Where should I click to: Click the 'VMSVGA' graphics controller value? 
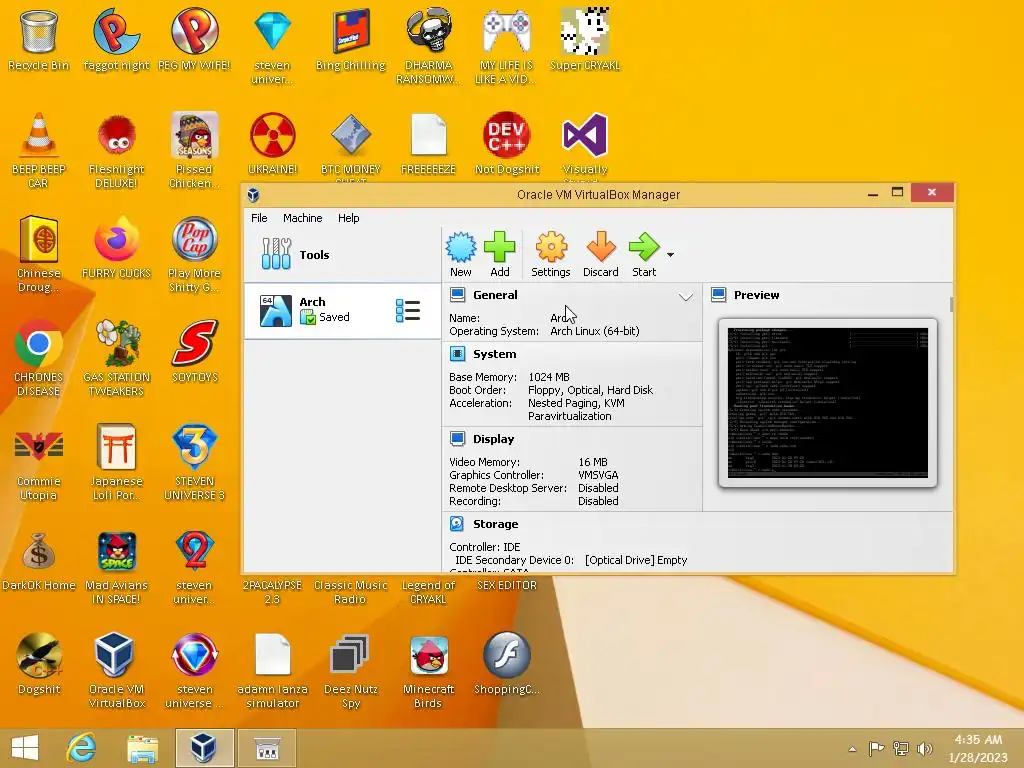(598, 475)
